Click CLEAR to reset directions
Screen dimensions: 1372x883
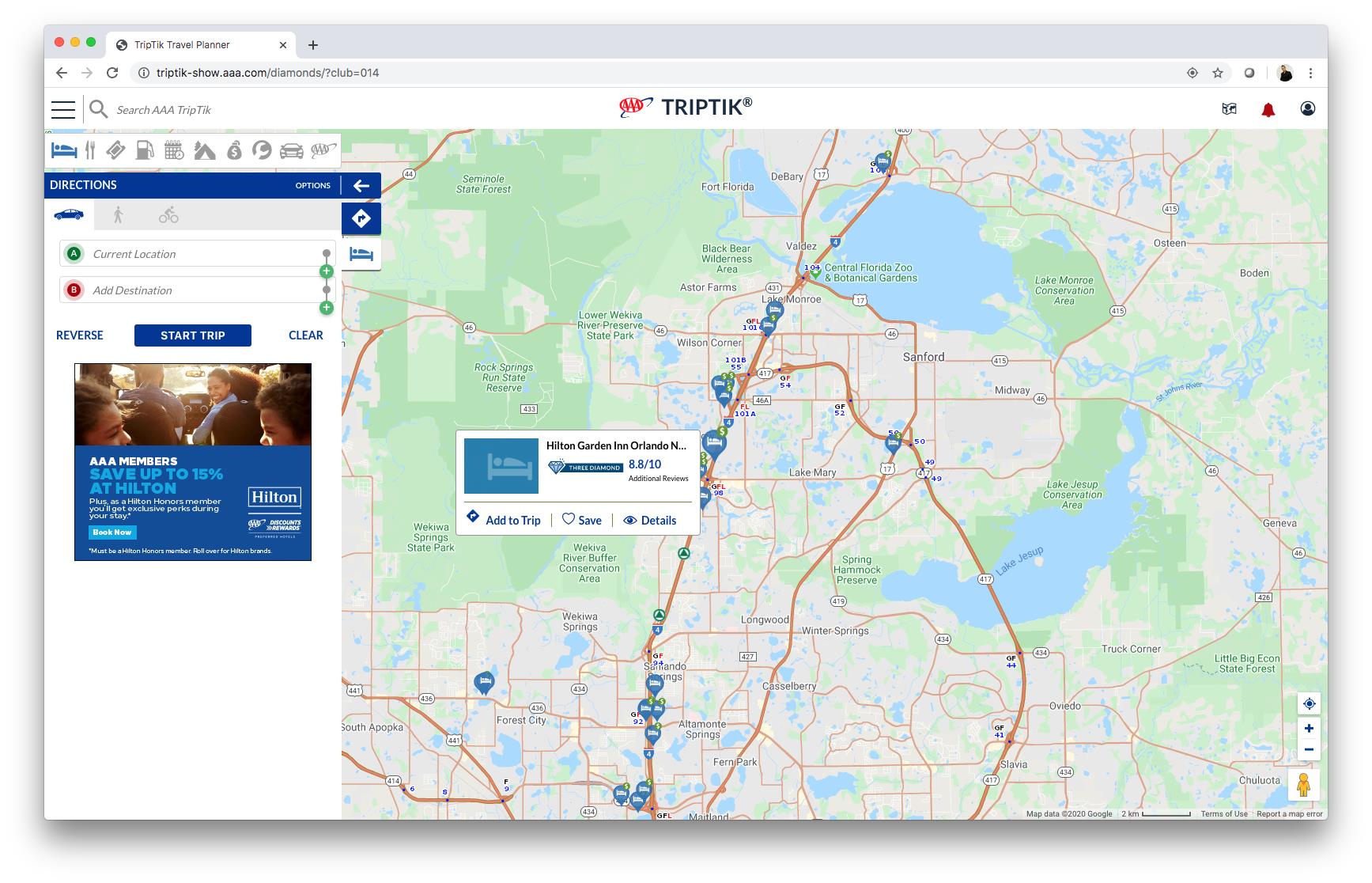click(x=306, y=335)
